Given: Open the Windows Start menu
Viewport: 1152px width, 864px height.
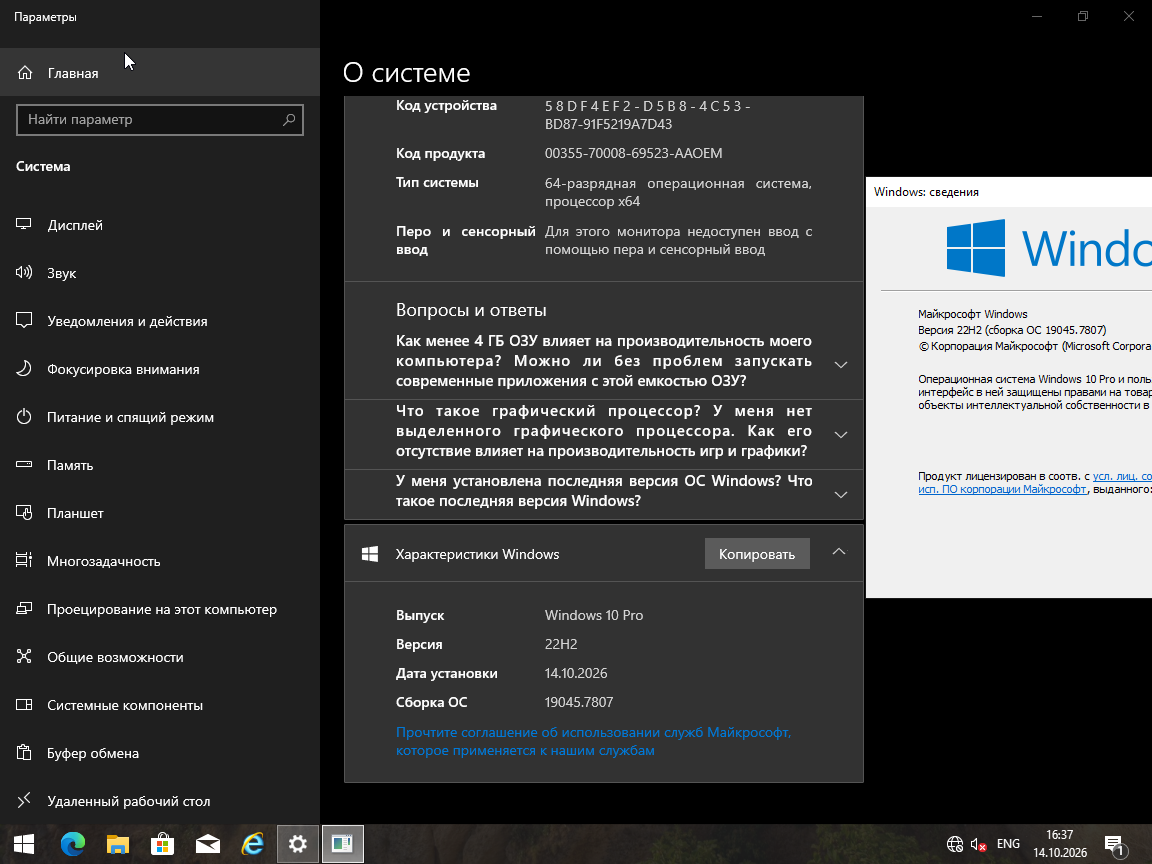Looking at the screenshot, I should (24, 844).
